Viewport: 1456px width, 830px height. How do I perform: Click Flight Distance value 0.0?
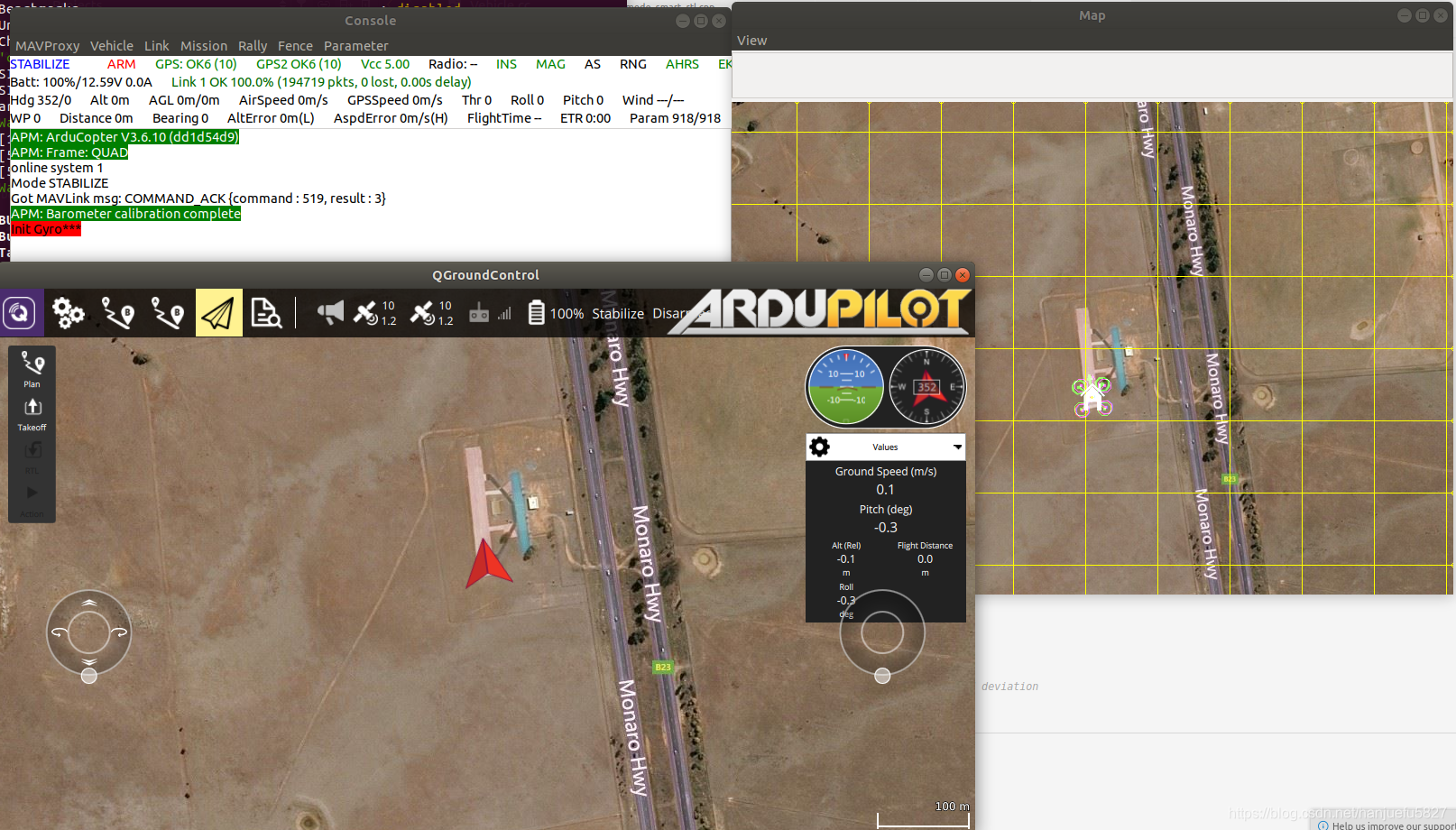coord(925,558)
